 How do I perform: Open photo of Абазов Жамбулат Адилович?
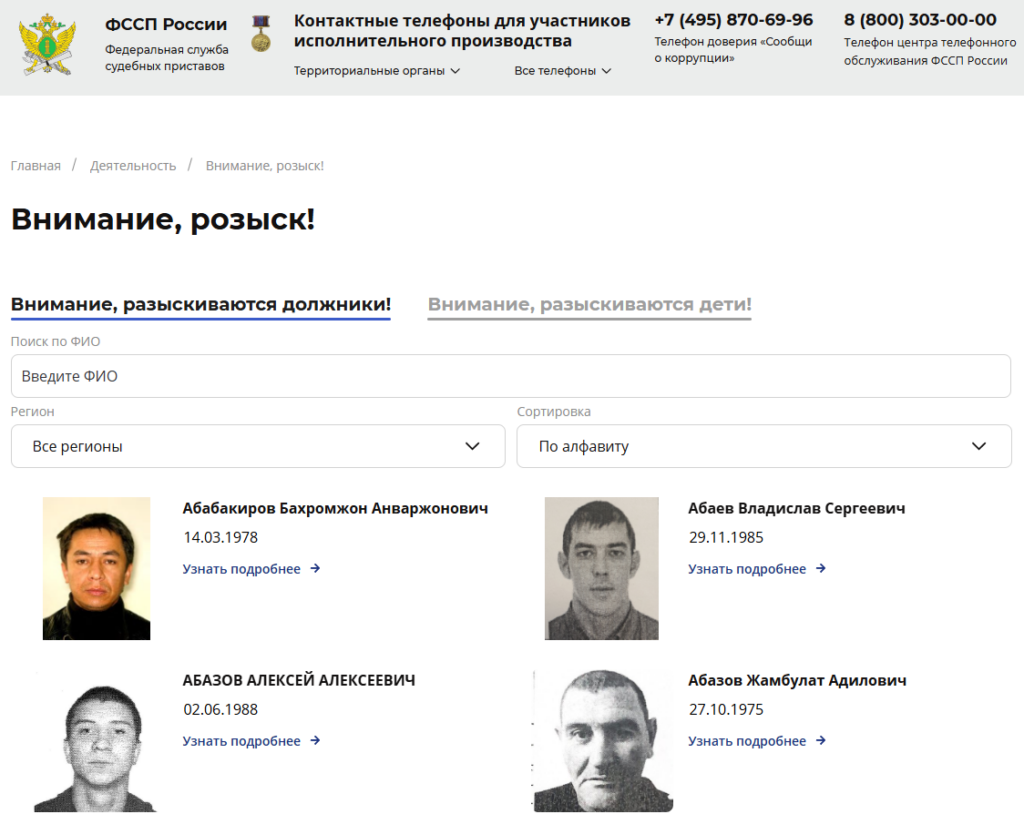coord(603,741)
